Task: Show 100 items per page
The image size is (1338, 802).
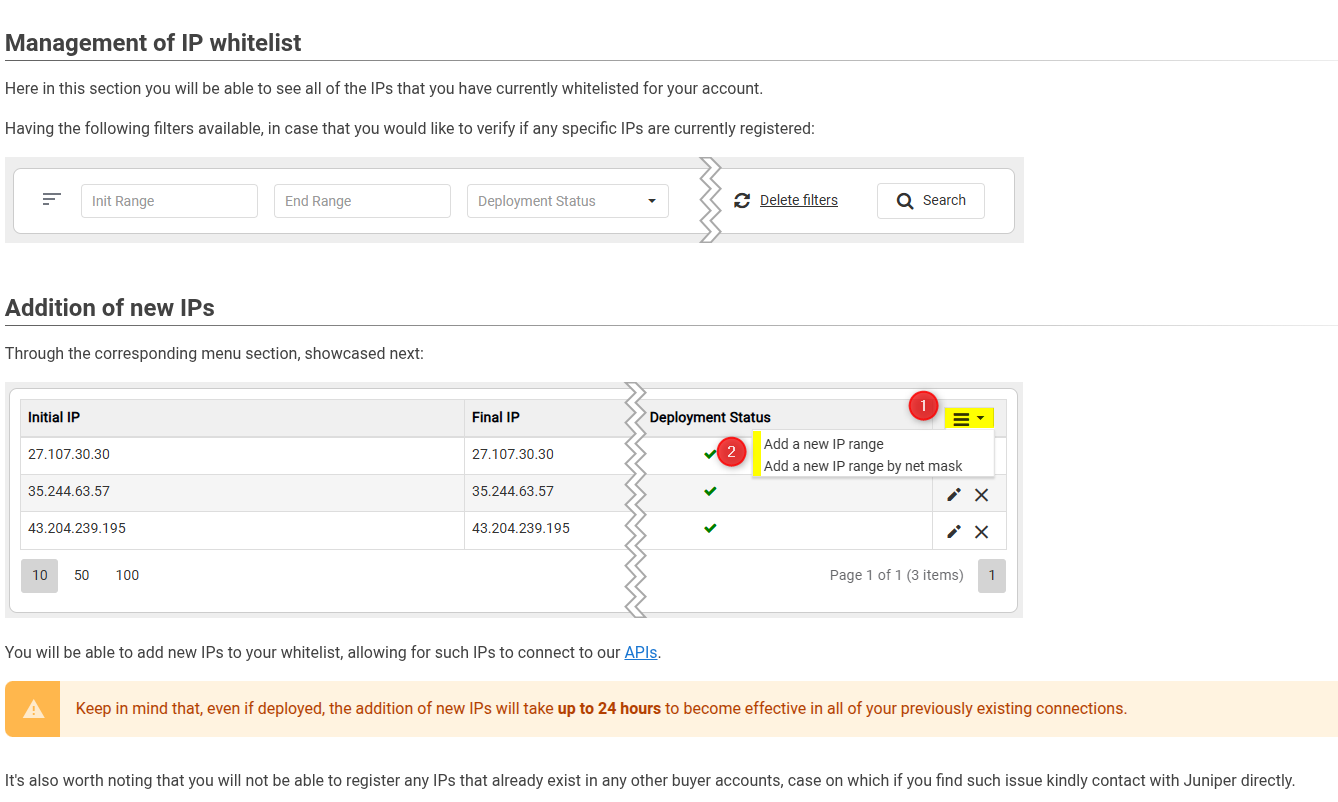Action: tap(127, 576)
